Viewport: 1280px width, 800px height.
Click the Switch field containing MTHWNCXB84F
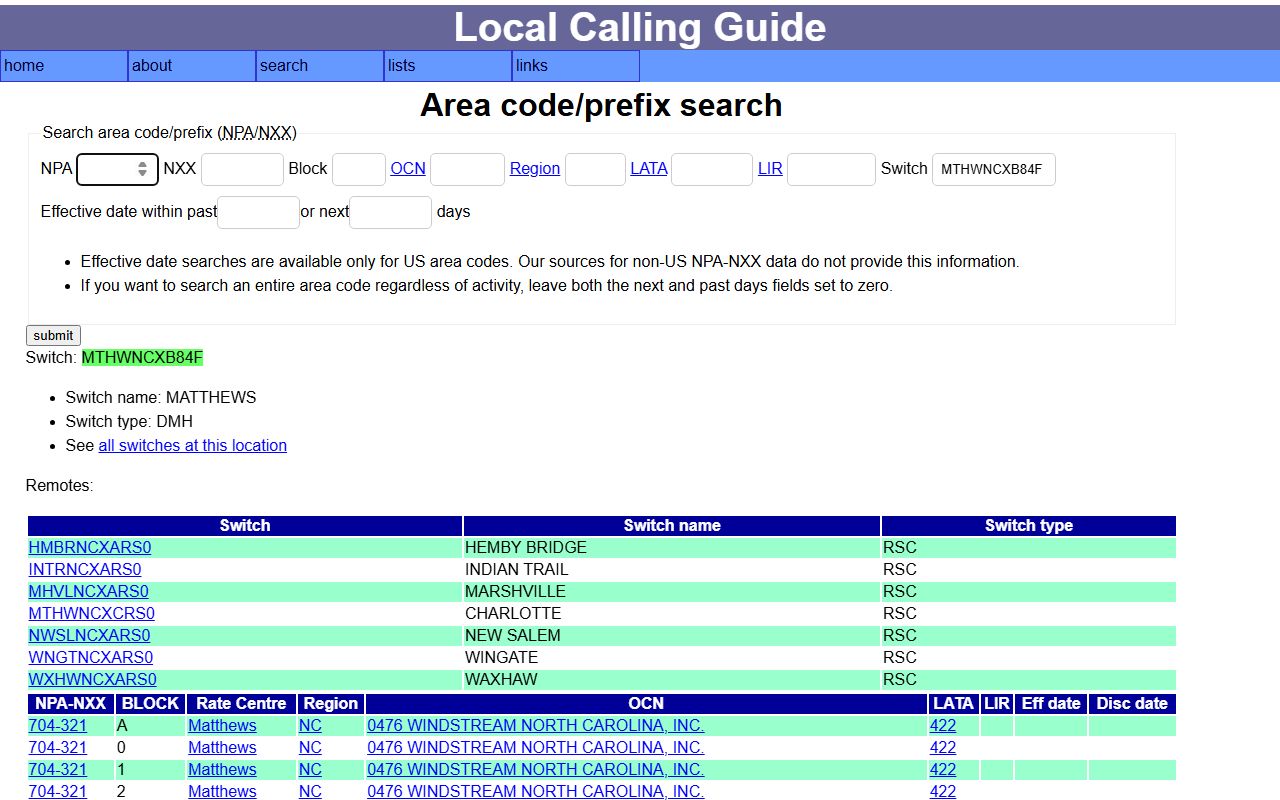click(x=993, y=169)
